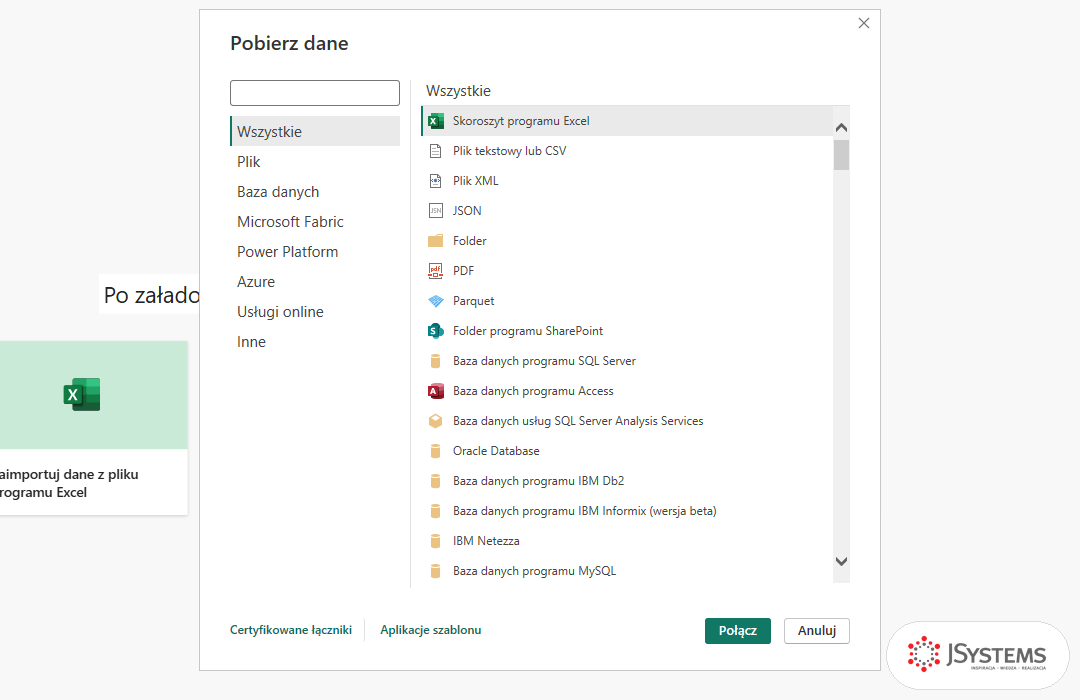1080x700 pixels.
Task: Select "Folder programu SharePoint" text
Action: point(528,331)
